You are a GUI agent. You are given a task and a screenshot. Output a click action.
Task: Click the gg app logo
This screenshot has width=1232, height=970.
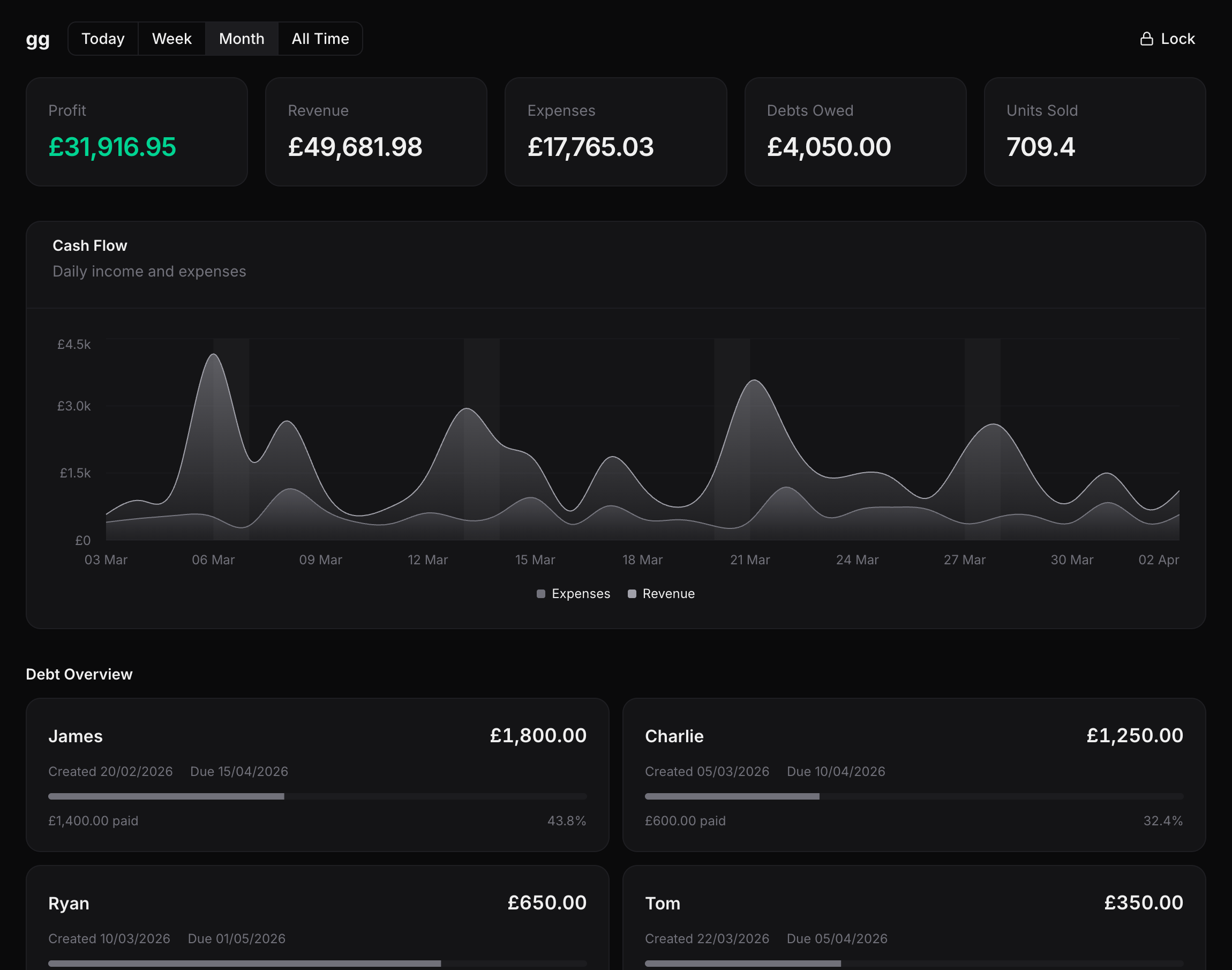pyautogui.click(x=37, y=39)
